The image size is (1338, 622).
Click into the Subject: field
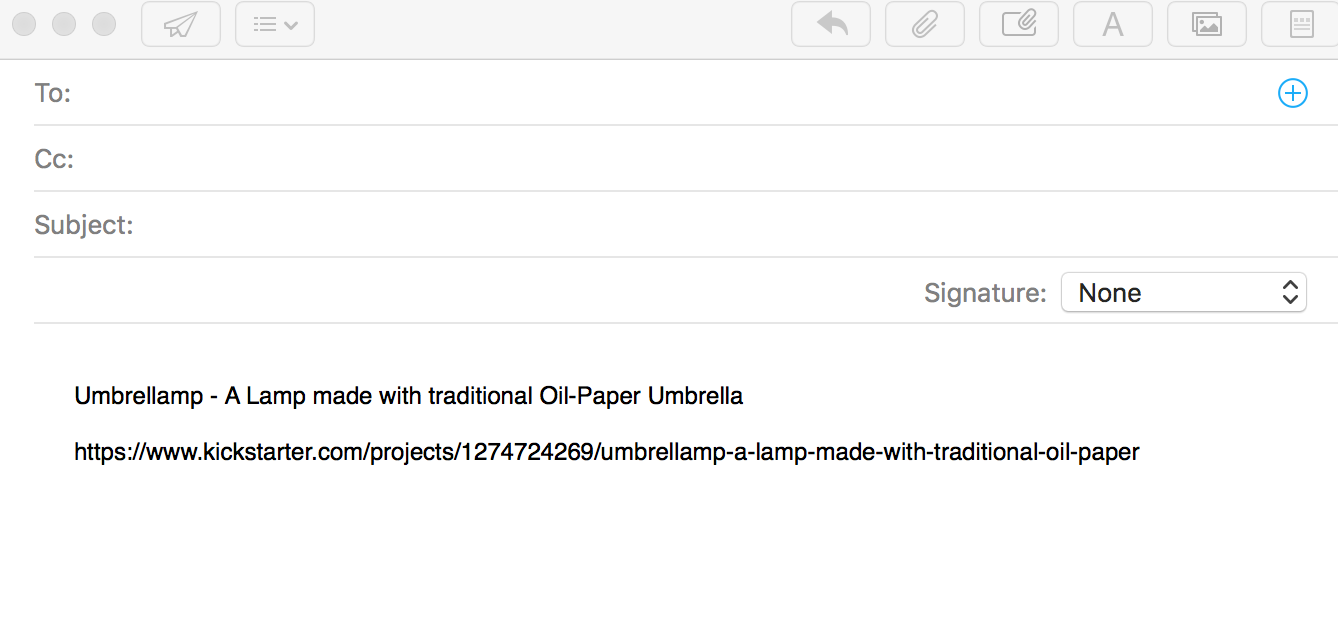click(x=735, y=225)
